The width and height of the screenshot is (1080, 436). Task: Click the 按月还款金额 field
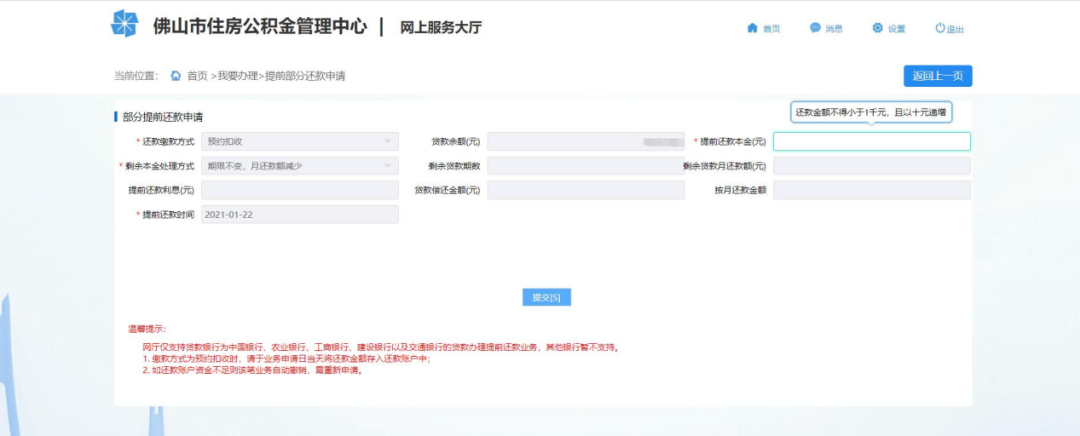(x=871, y=190)
